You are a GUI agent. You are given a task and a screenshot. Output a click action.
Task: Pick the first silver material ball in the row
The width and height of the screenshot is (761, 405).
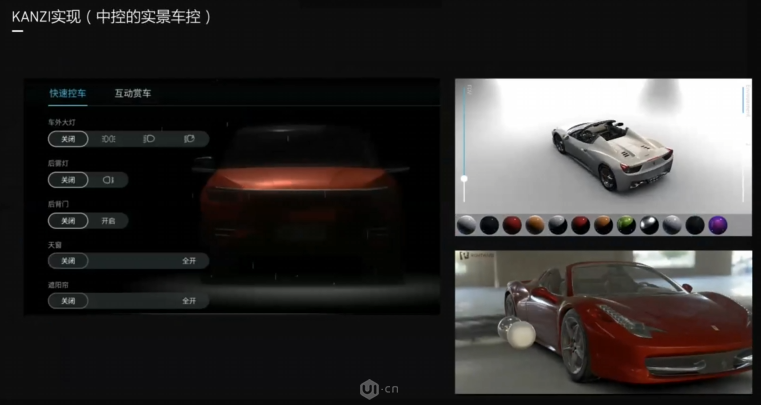pos(466,225)
